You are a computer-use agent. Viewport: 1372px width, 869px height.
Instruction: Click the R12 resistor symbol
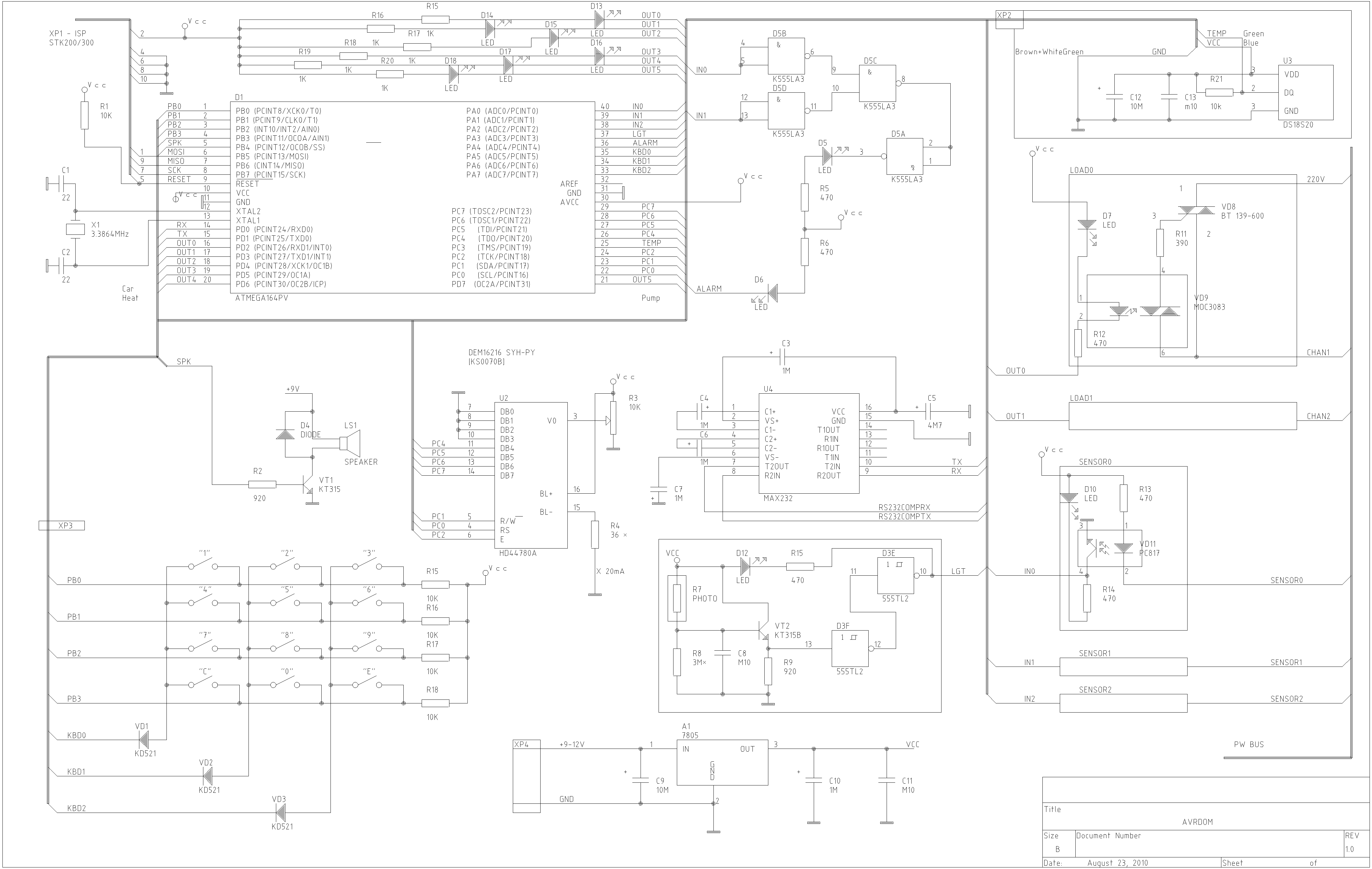coord(1078,343)
